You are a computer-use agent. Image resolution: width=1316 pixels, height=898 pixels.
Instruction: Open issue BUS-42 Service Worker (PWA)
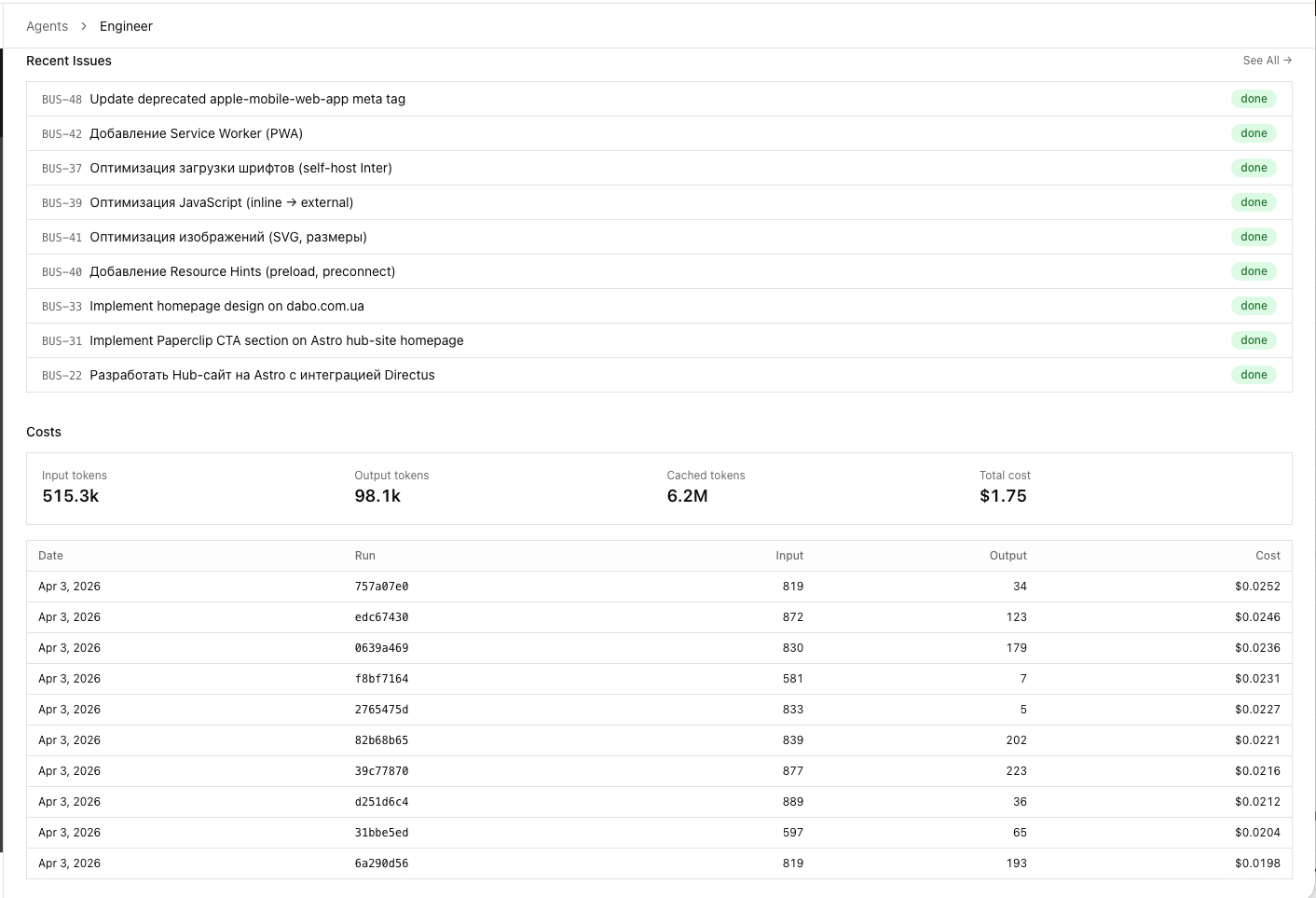click(x=196, y=133)
